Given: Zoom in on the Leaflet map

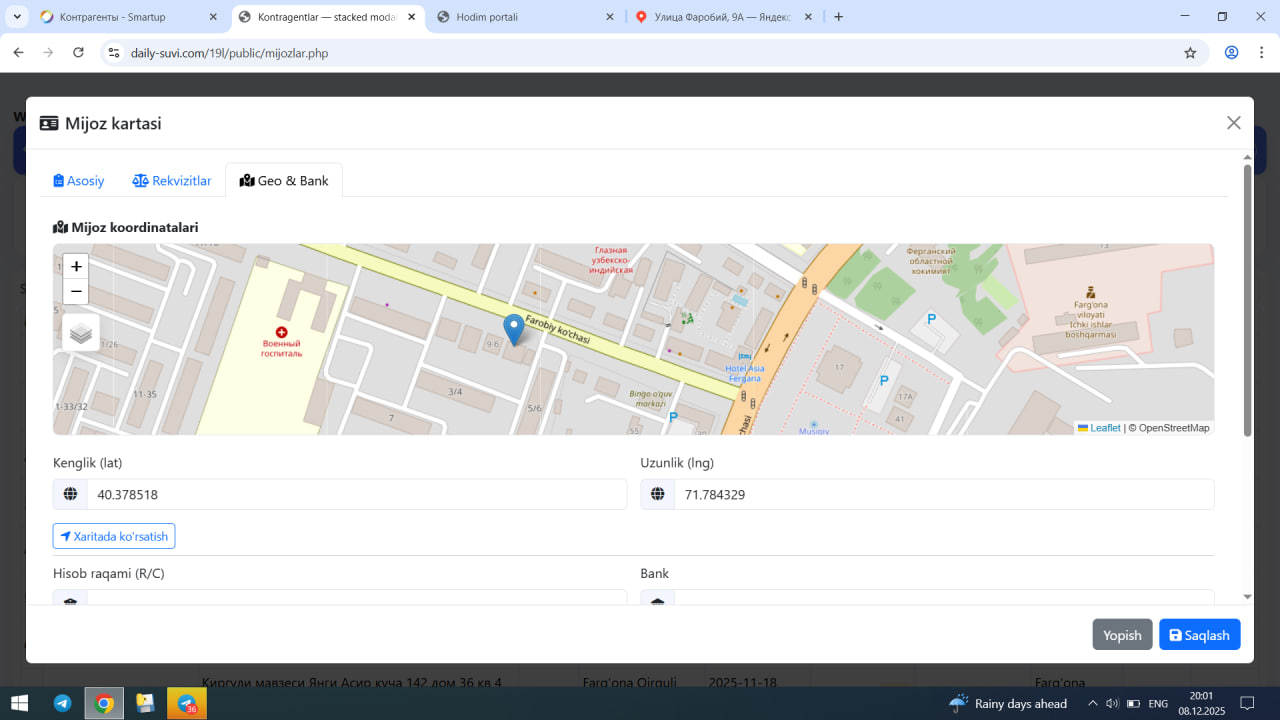Looking at the screenshot, I should tap(76, 267).
